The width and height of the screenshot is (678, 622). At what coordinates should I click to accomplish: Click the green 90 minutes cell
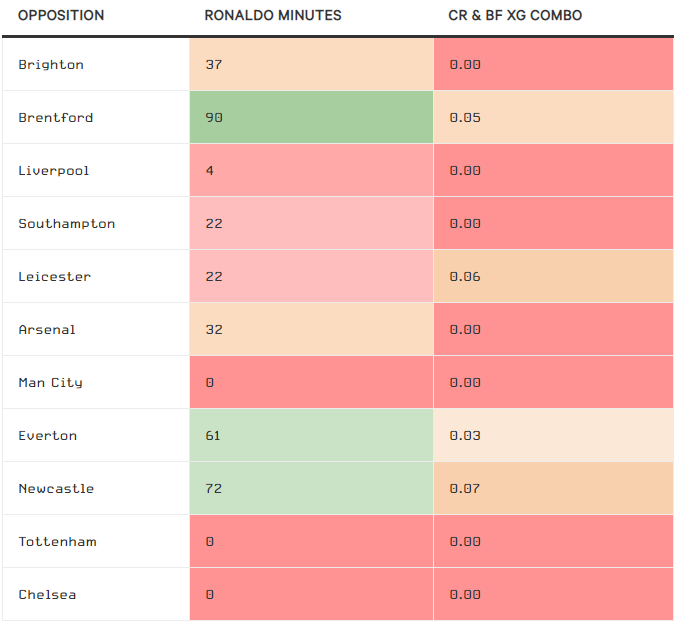click(311, 118)
